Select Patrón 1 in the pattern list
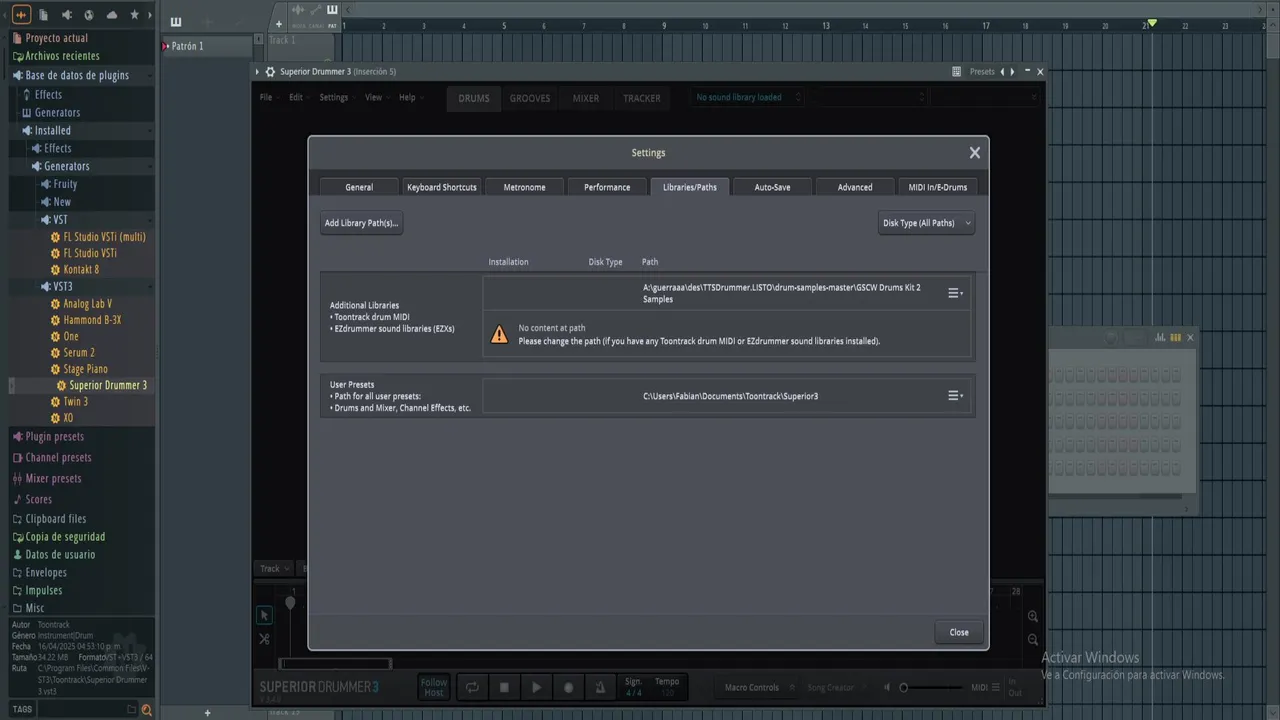The width and height of the screenshot is (1280, 720). point(207,46)
